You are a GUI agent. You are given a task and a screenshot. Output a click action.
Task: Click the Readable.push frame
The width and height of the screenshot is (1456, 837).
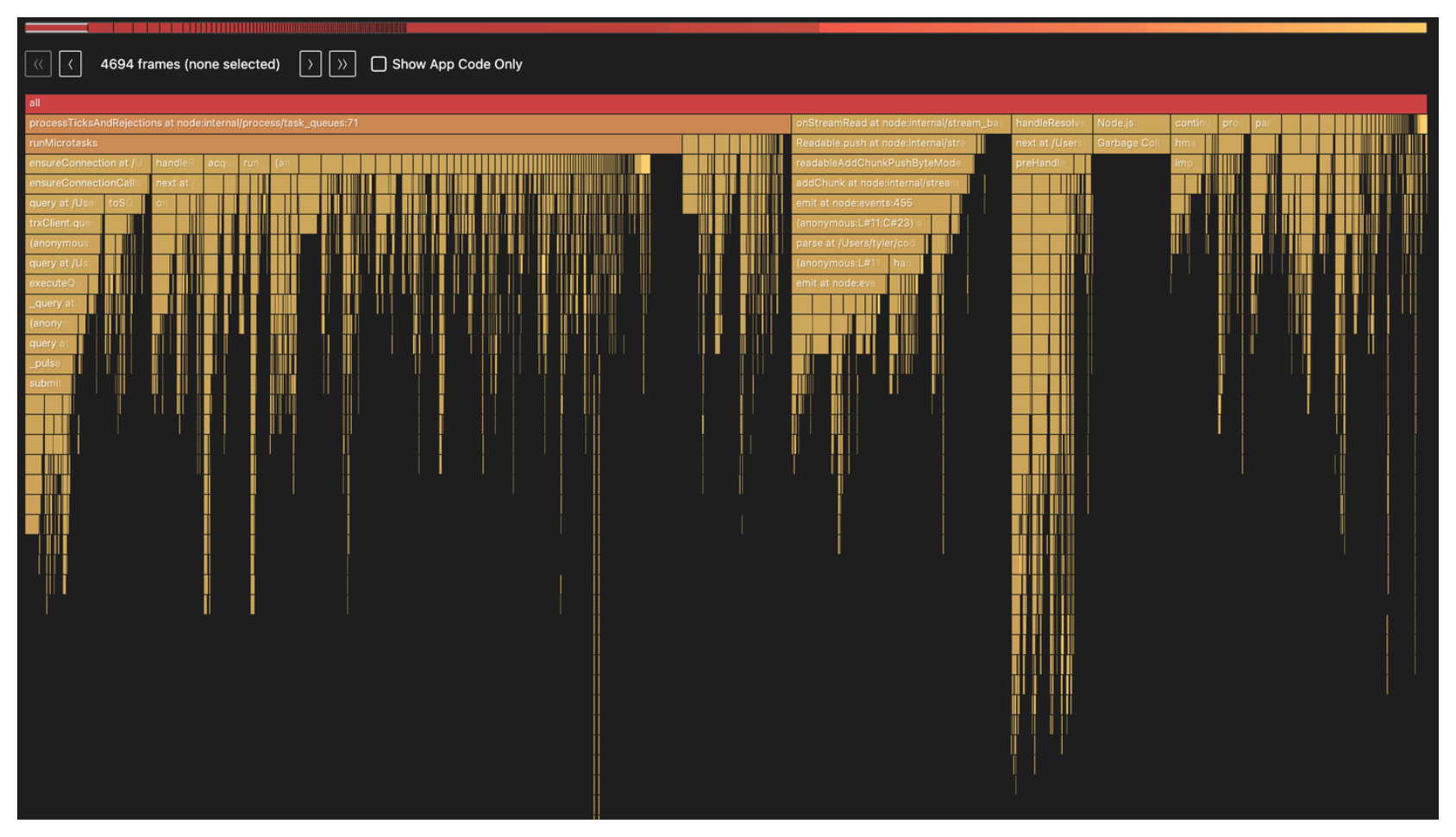[883, 143]
